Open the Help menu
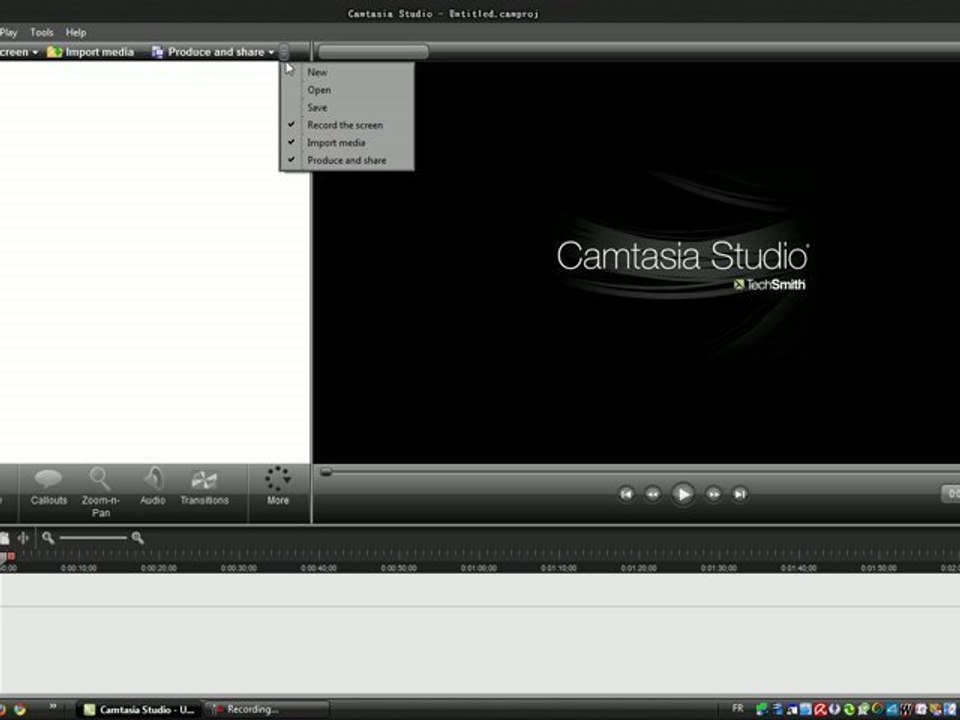Viewport: 960px width, 720px height. click(x=76, y=32)
